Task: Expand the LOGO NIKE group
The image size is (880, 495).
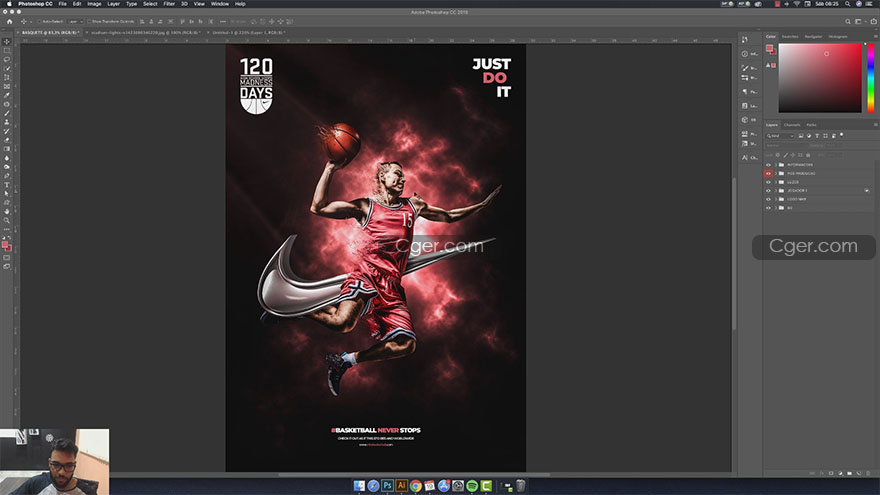Action: [776, 199]
